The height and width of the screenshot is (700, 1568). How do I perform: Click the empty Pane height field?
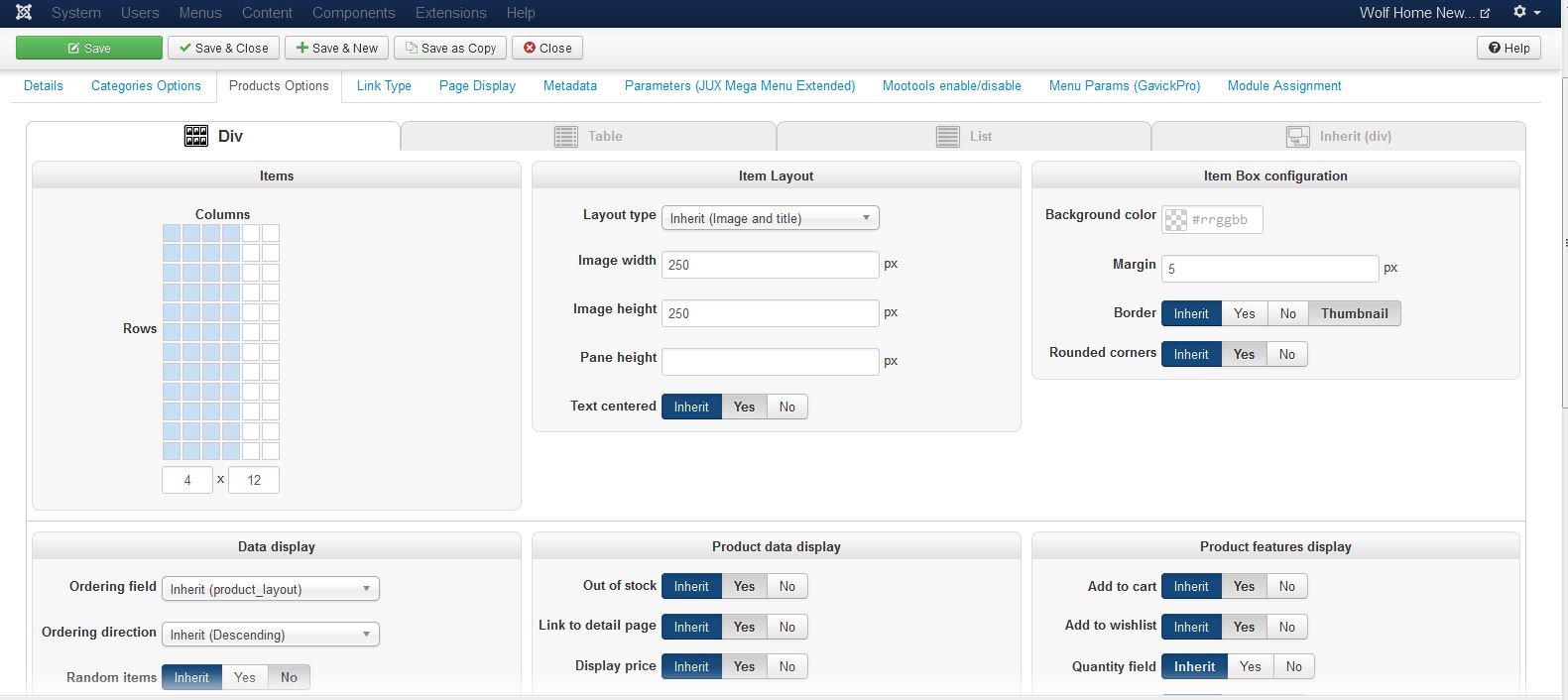pyautogui.click(x=771, y=362)
